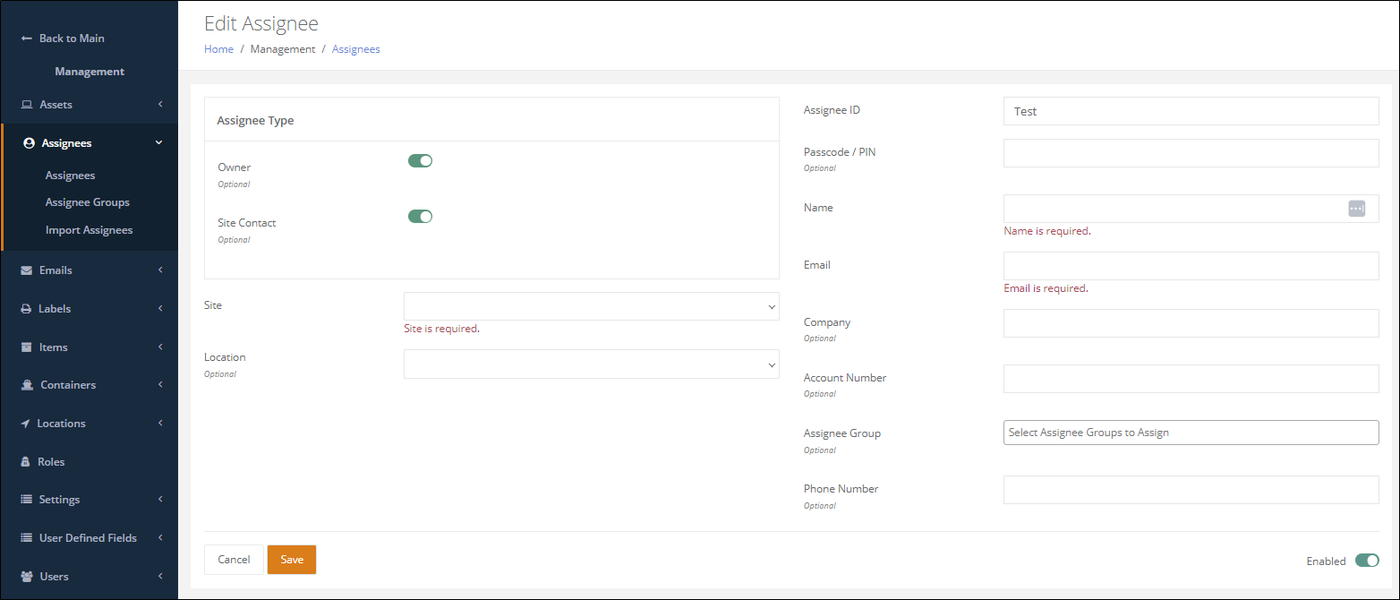The width and height of the screenshot is (1400, 600).
Task: Select User Defined Fields menu item
Action: (x=88, y=538)
